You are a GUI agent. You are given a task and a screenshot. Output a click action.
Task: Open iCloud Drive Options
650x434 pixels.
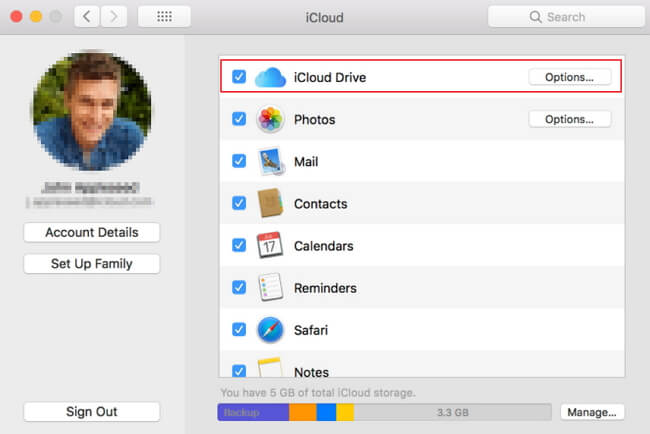[x=569, y=77]
